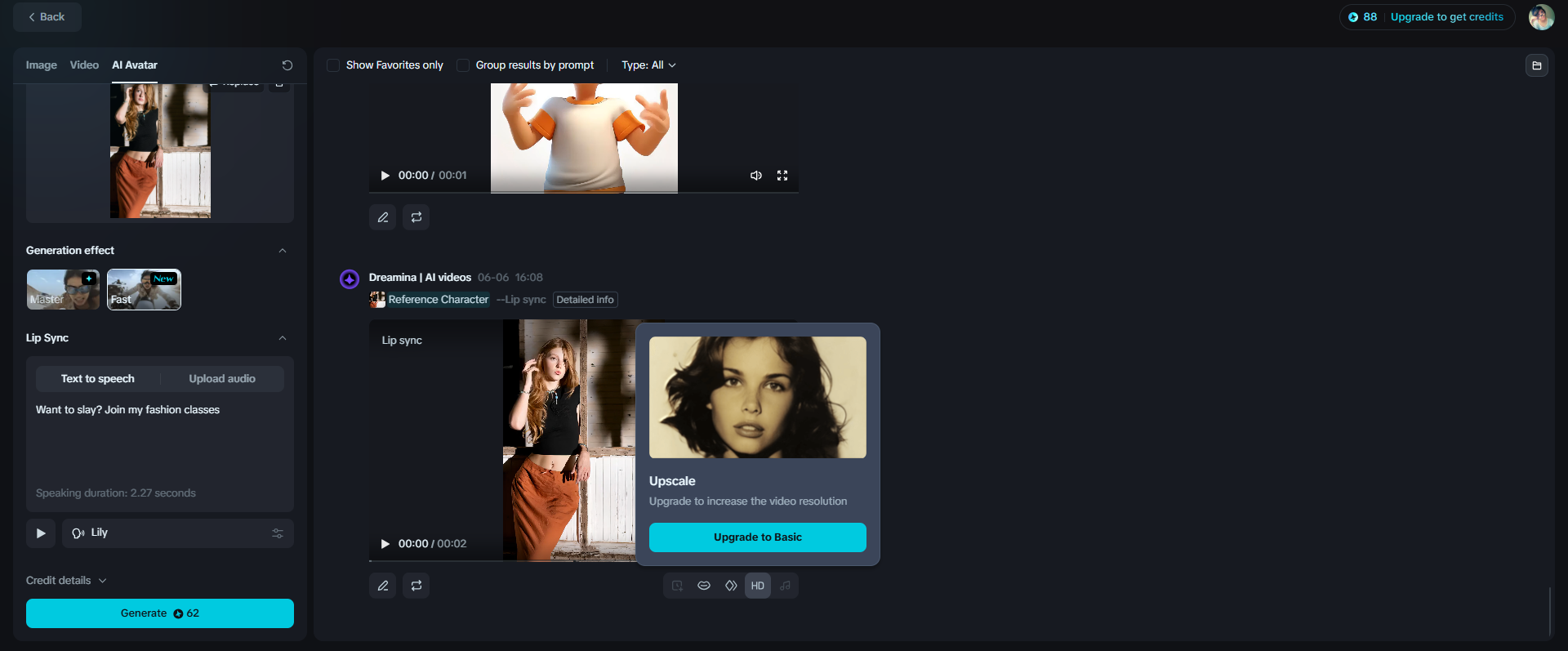
Task: Collapse the Lip Sync section
Action: (x=283, y=338)
